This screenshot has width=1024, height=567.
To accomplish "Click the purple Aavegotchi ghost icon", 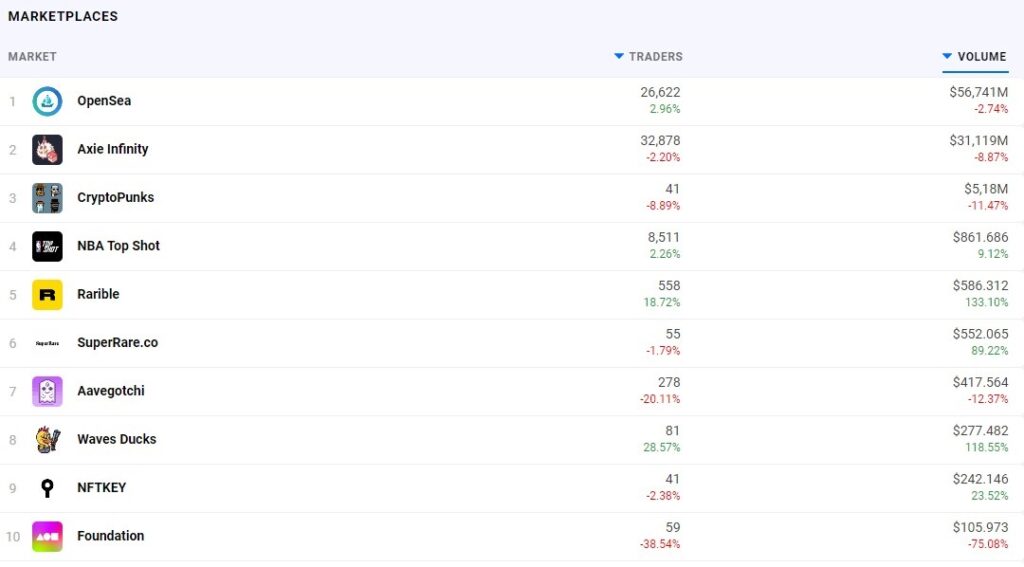I will click(47, 391).
